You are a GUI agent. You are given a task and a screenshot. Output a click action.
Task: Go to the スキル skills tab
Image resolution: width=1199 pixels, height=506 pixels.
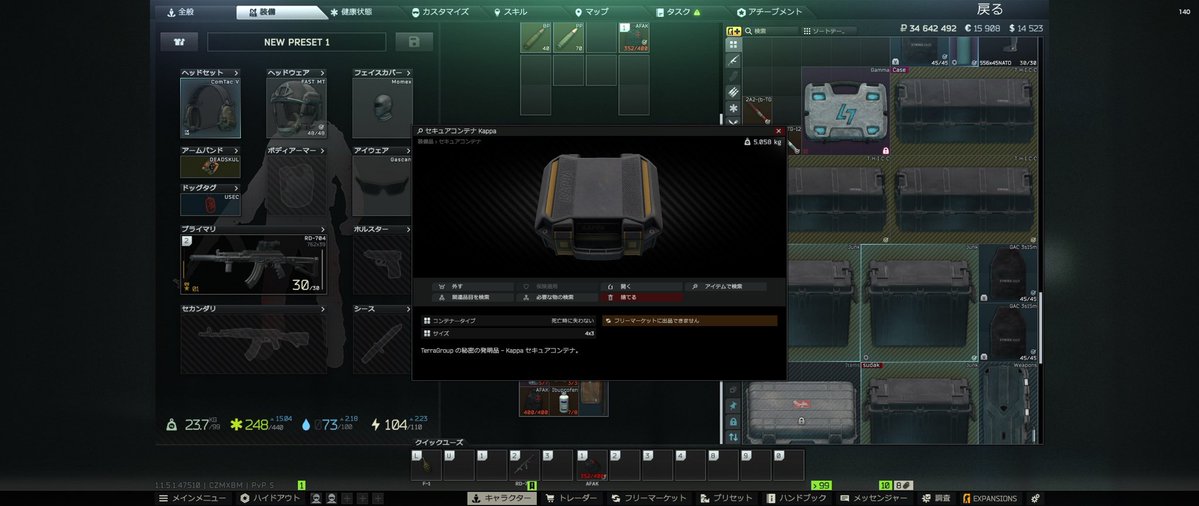511,12
